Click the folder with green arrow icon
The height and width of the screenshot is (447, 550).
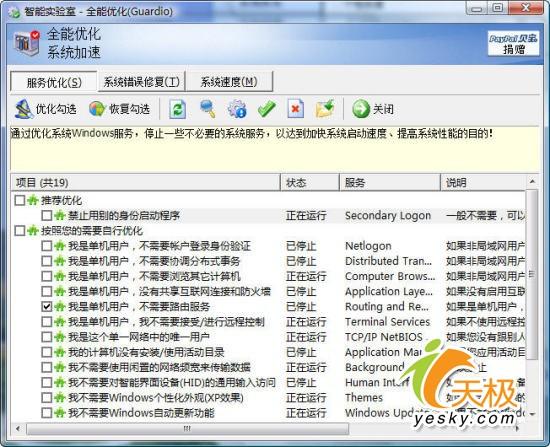click(325, 109)
